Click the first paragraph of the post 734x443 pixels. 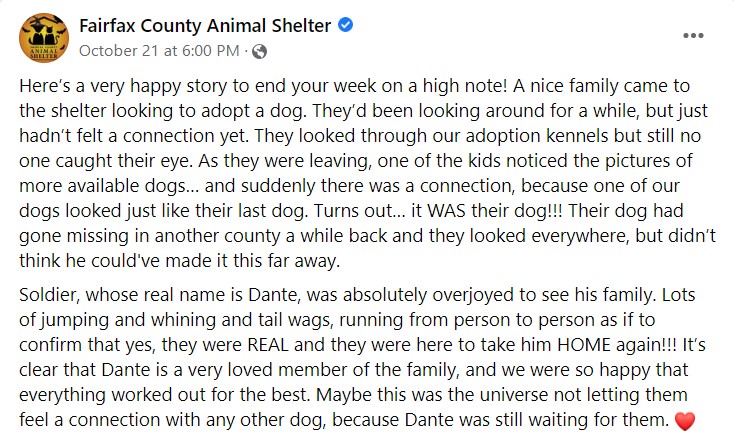[367, 173]
